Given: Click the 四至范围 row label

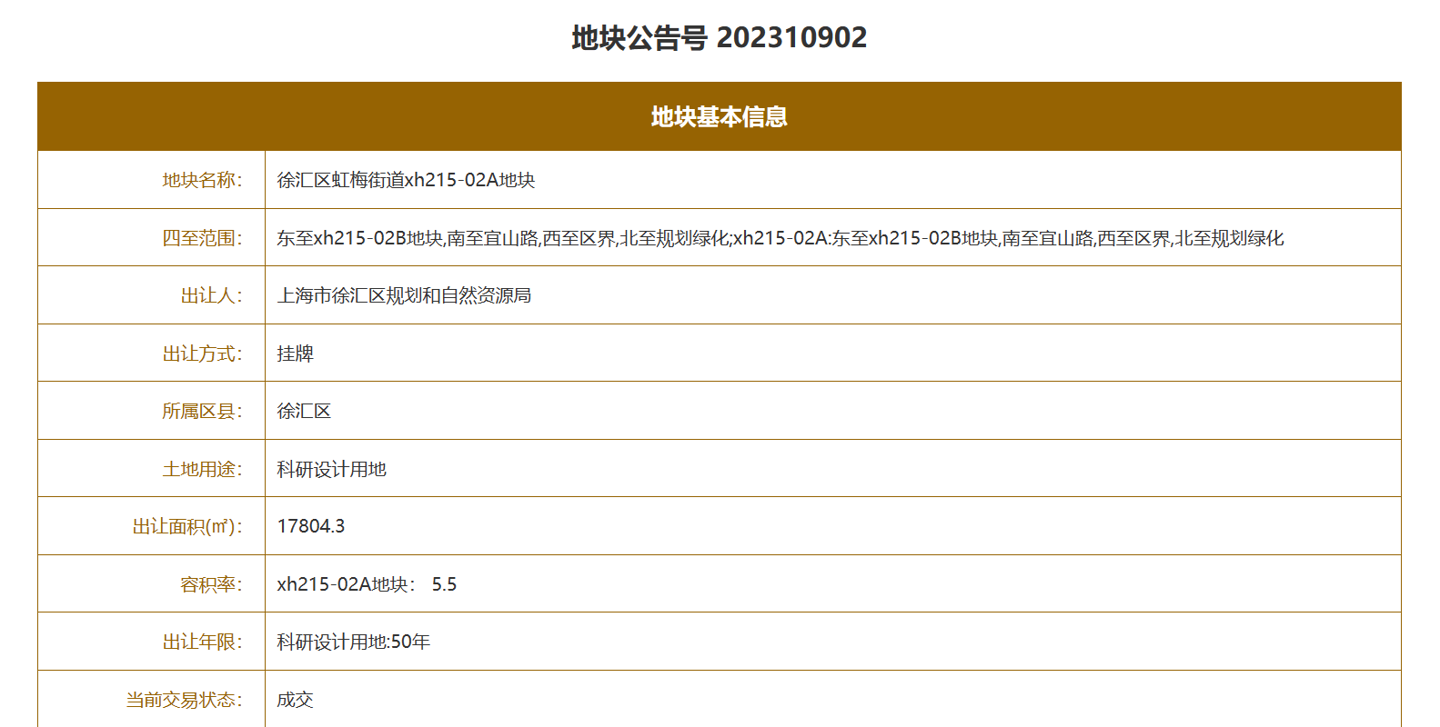Looking at the screenshot, I should tap(207, 236).
